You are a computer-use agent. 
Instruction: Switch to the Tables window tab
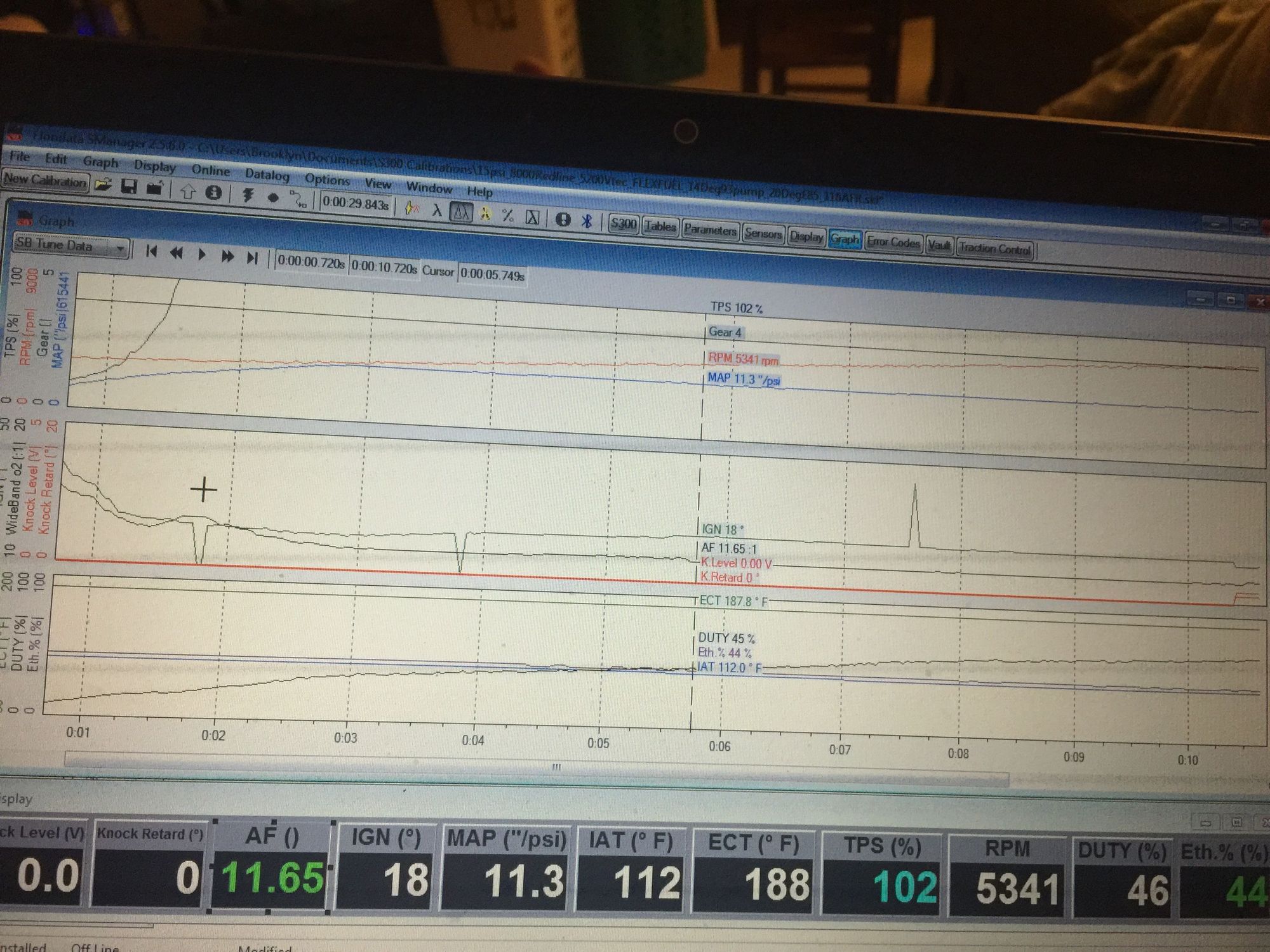point(660,227)
